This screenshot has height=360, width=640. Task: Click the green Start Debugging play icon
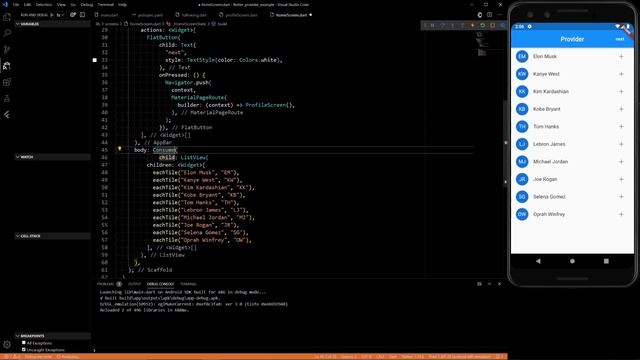(52, 15)
